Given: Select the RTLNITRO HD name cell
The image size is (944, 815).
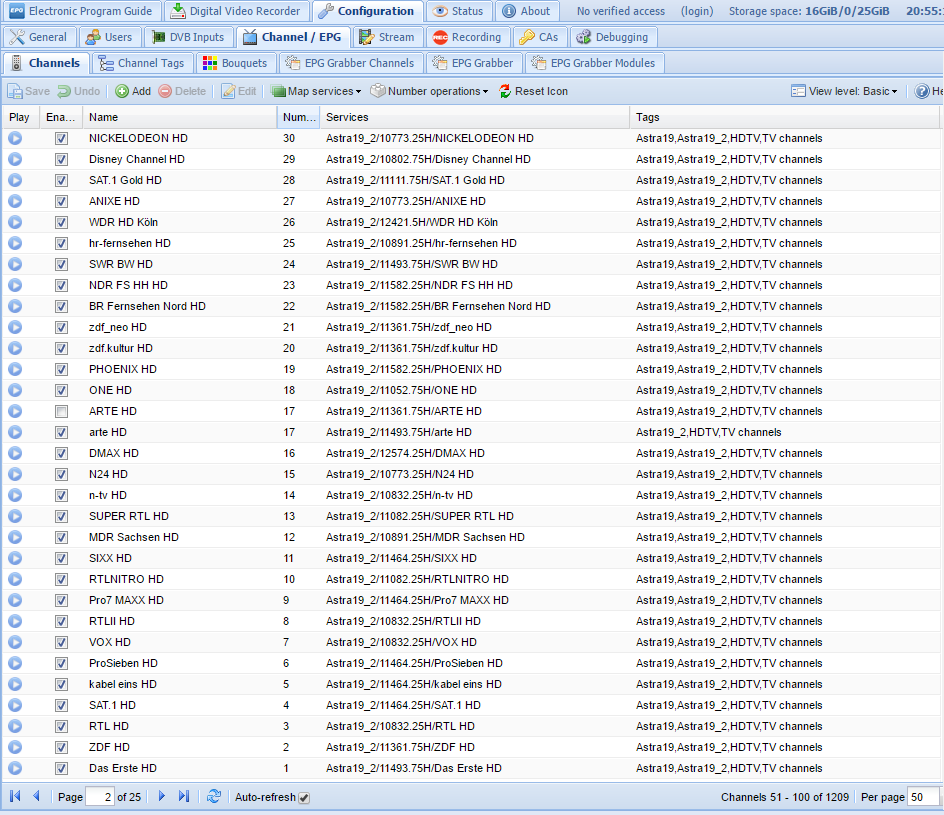Looking at the screenshot, I should [179, 580].
